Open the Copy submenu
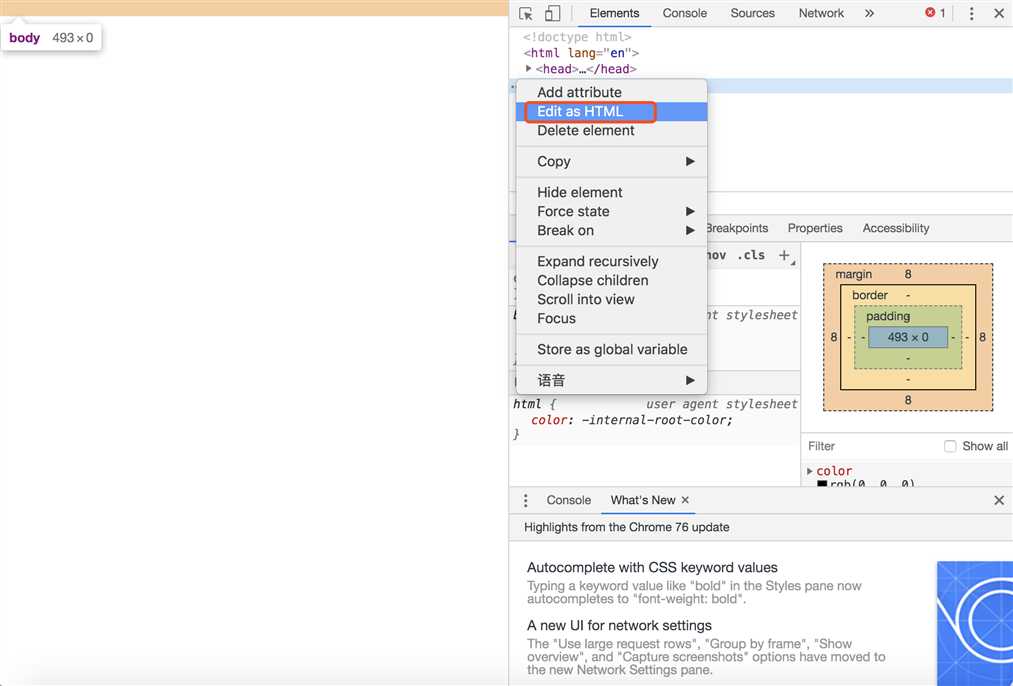The height and width of the screenshot is (686, 1013). 611,161
